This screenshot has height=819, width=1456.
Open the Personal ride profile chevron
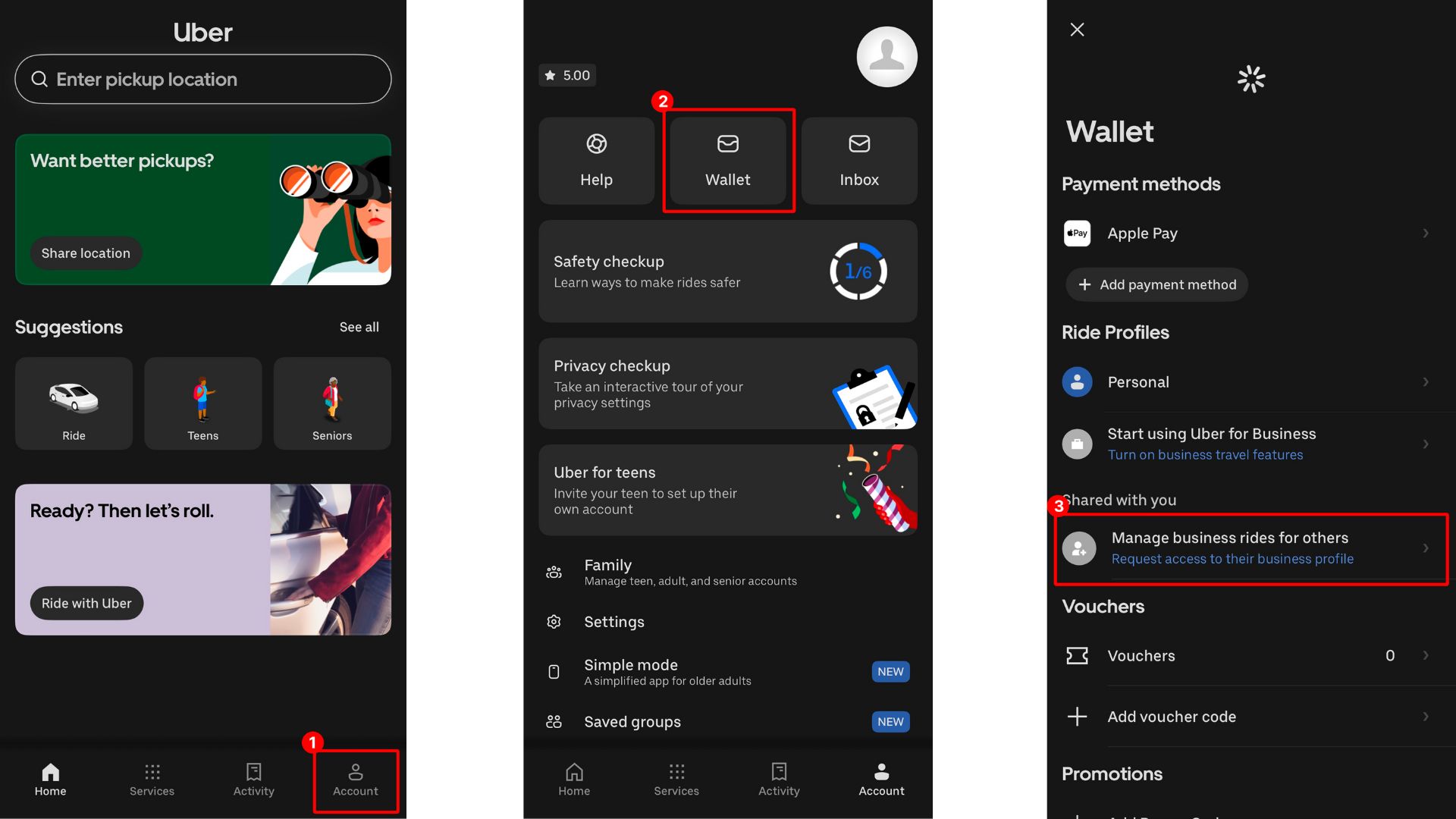[1425, 382]
